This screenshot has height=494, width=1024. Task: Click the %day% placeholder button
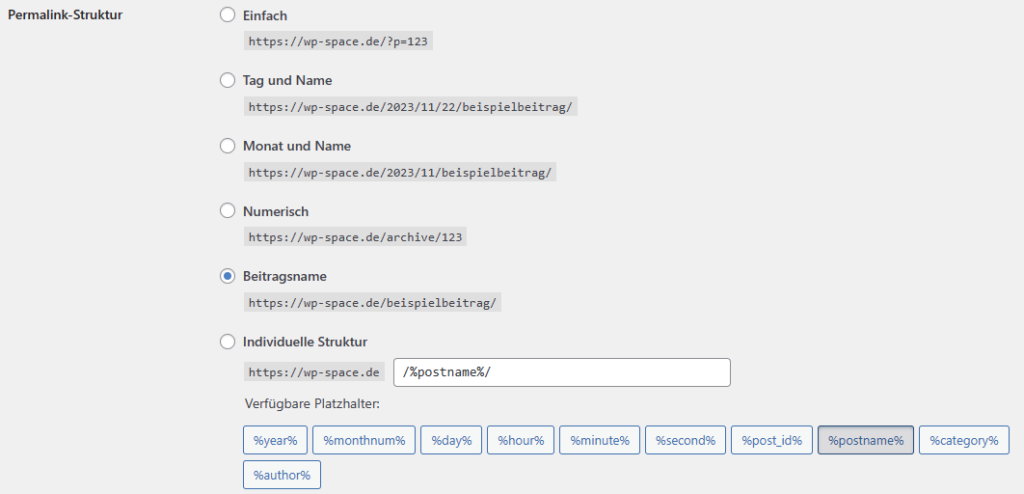click(451, 440)
